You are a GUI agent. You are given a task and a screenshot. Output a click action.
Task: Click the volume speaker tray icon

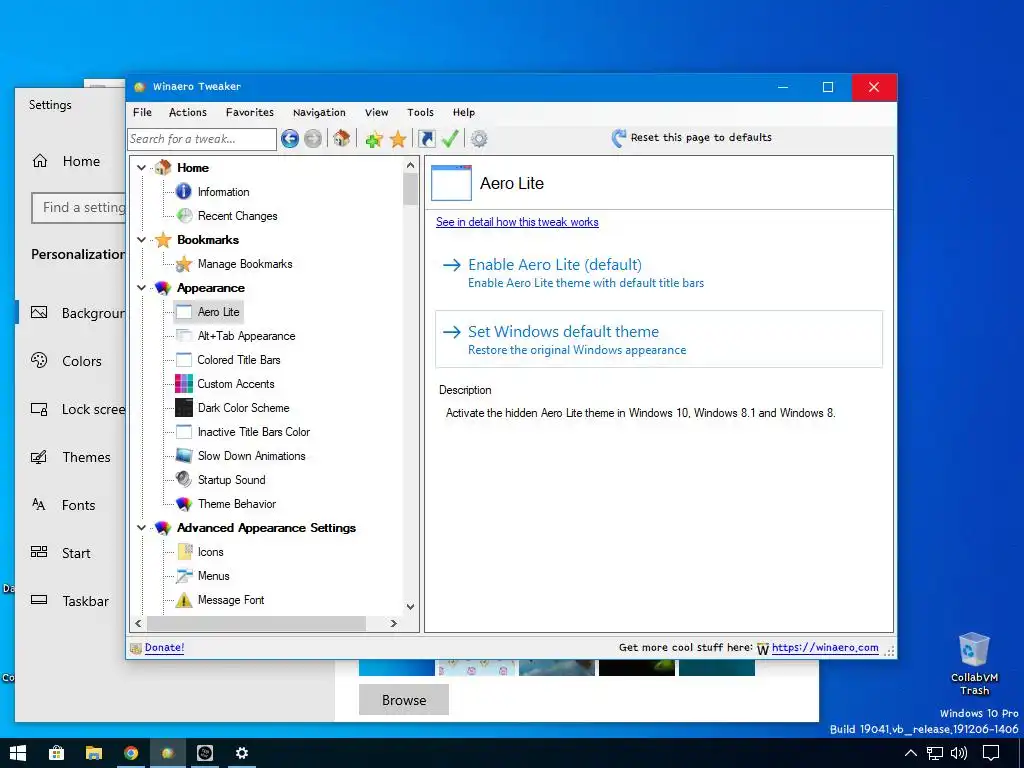point(959,753)
